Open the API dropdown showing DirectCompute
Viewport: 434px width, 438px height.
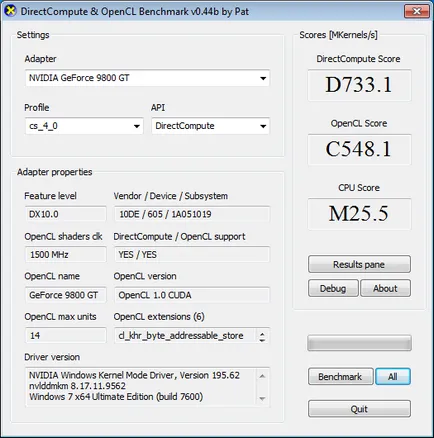210,126
